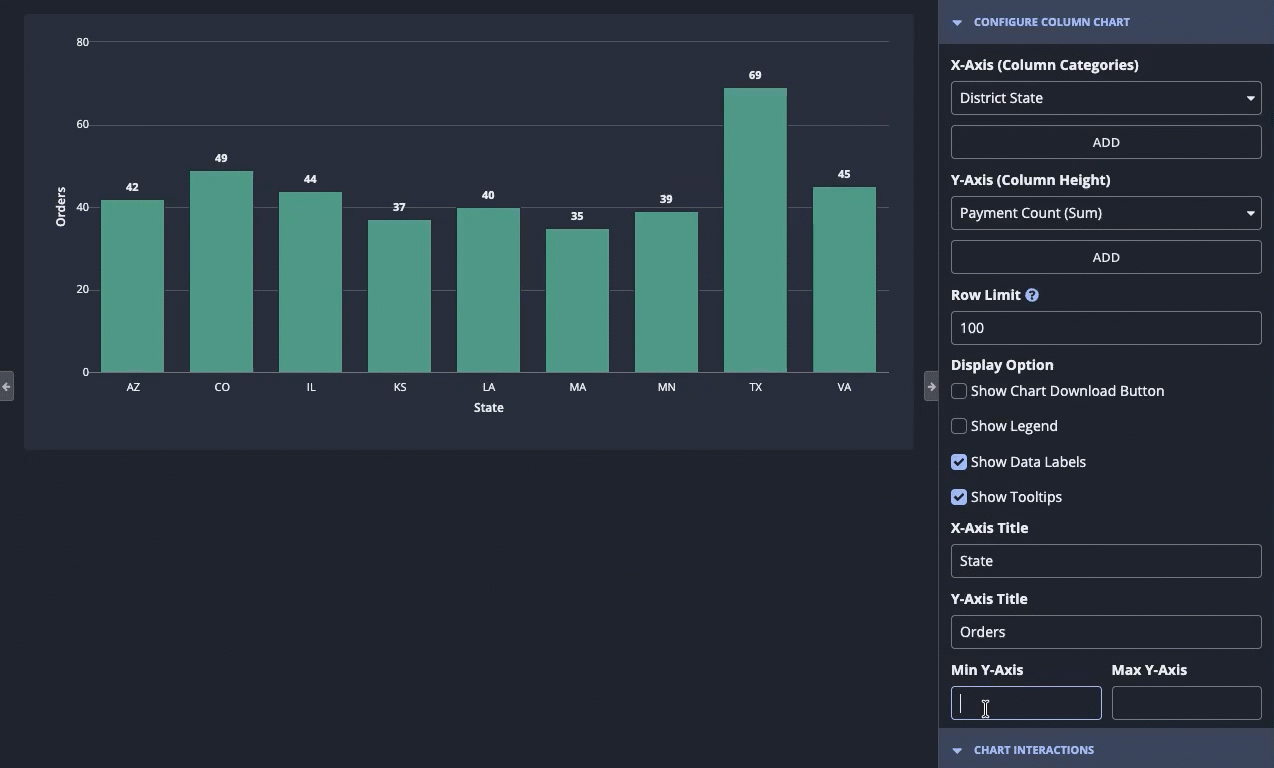The height and width of the screenshot is (768, 1274).
Task: Click the Row Limit input field
Action: (x=1106, y=328)
